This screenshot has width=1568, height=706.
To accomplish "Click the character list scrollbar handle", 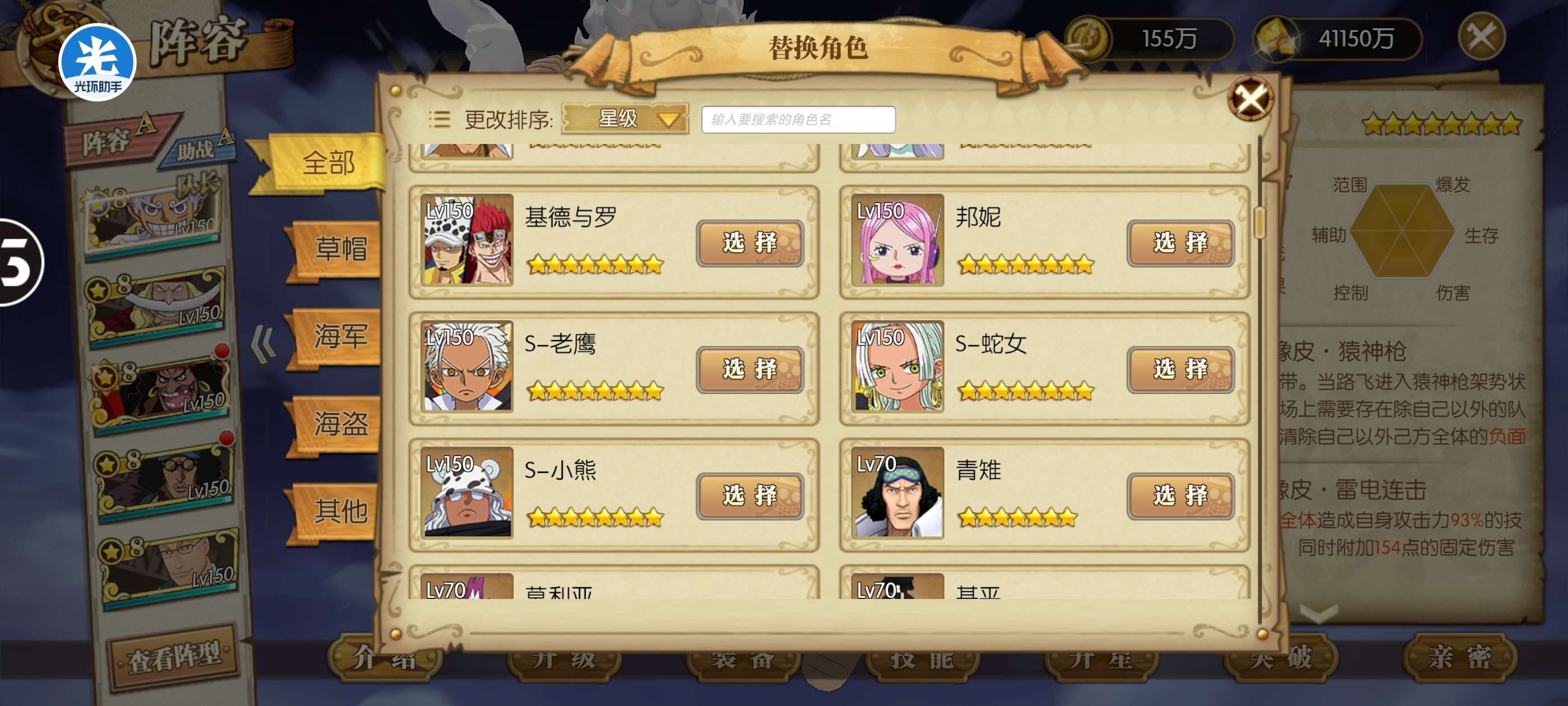I will (x=1259, y=223).
